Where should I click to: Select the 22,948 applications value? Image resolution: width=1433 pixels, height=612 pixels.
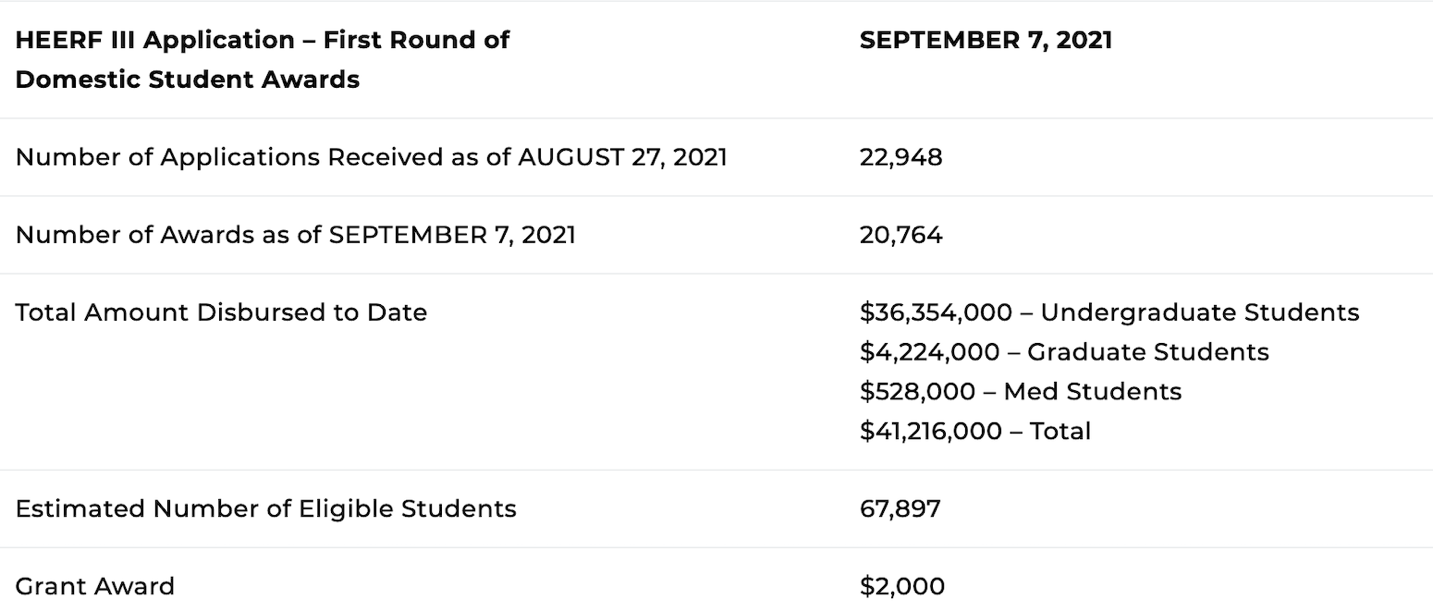tap(900, 157)
